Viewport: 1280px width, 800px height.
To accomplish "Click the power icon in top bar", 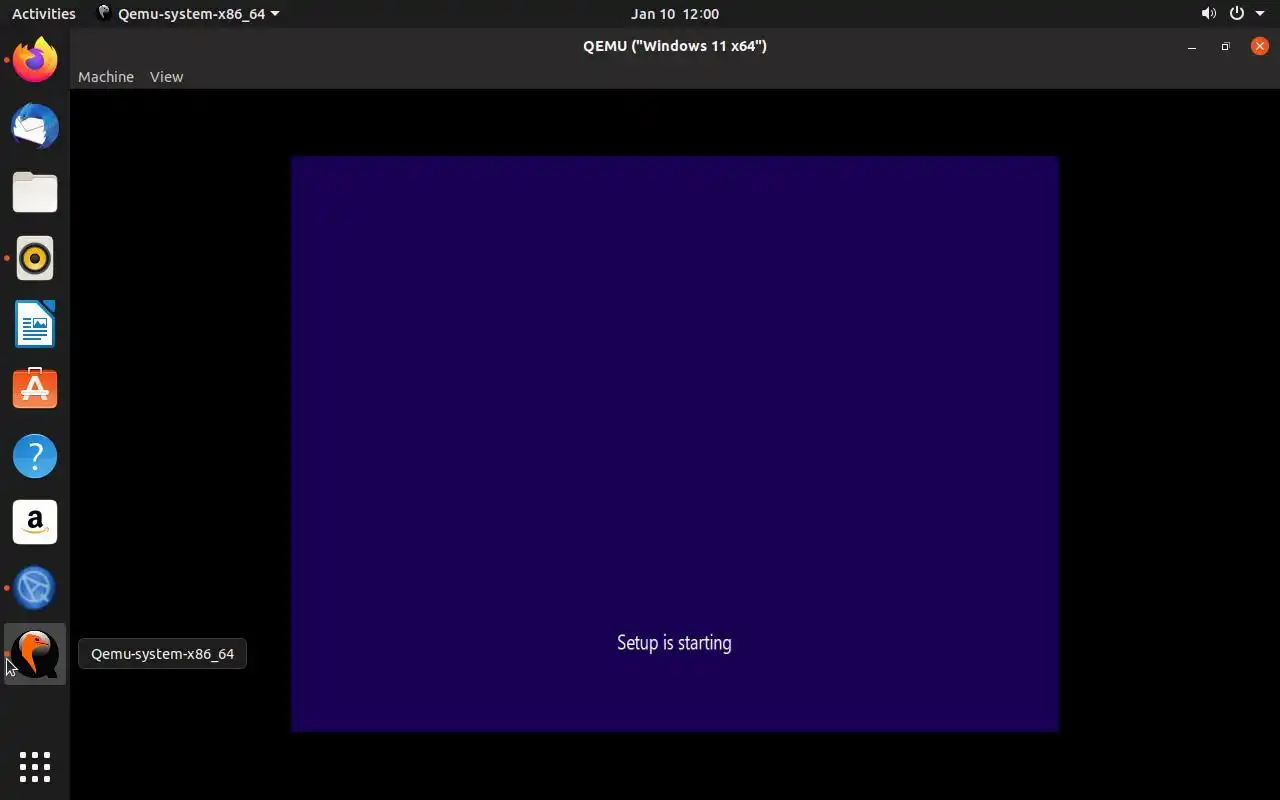I will (x=1237, y=14).
